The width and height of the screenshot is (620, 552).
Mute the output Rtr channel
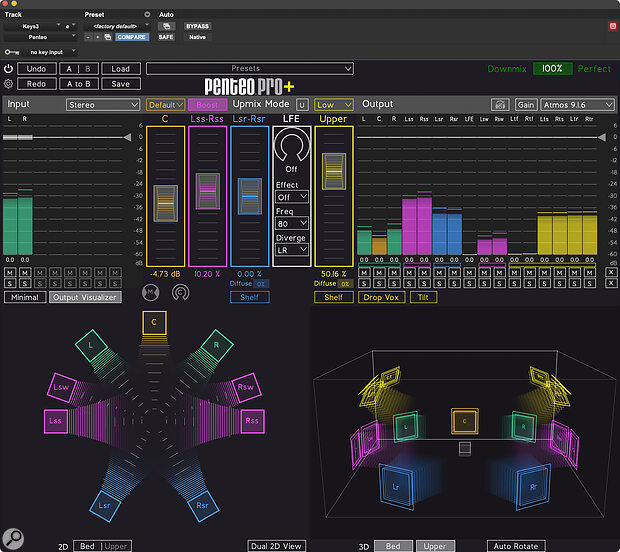(590, 272)
